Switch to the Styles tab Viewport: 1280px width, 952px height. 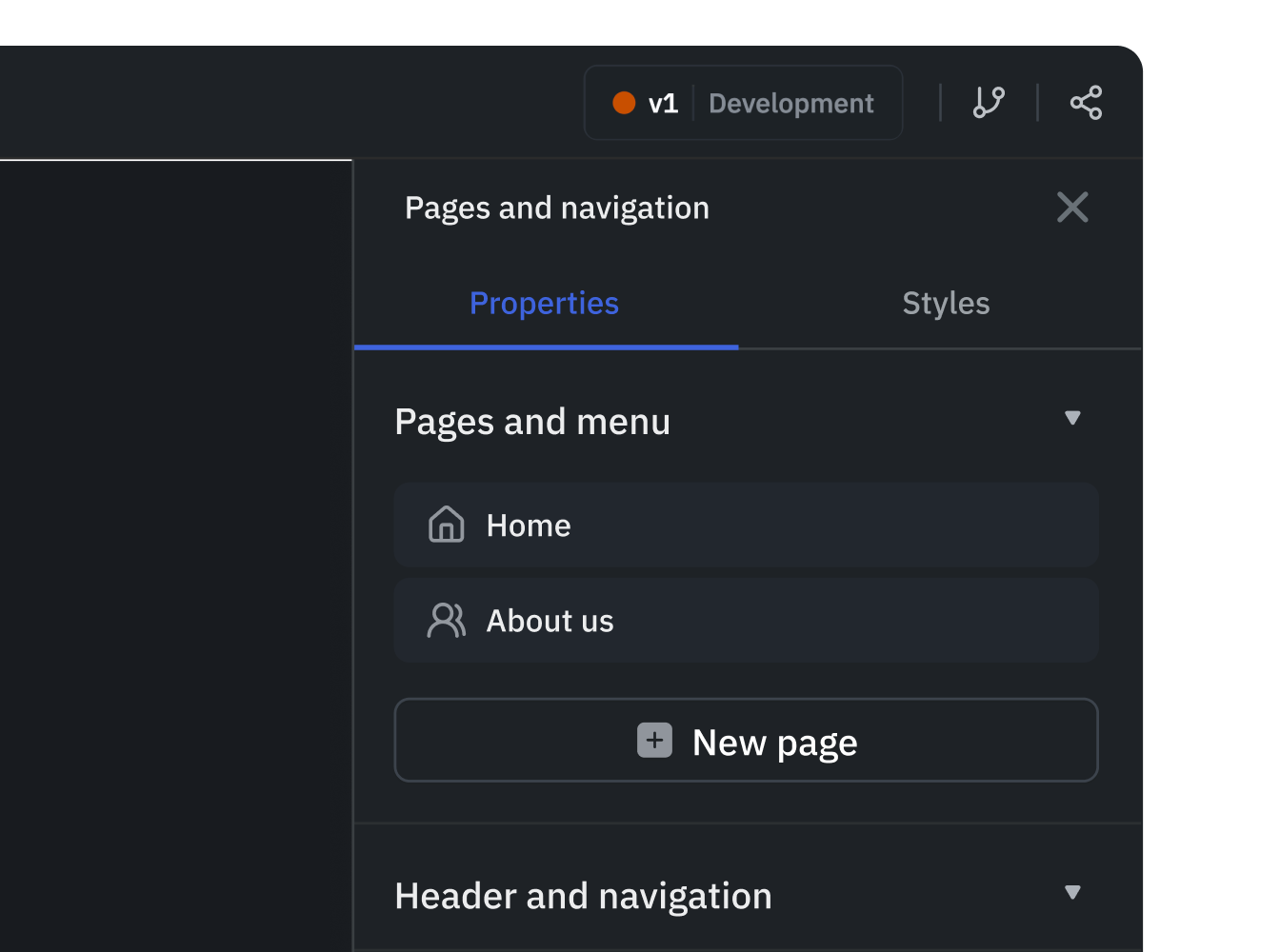(x=945, y=304)
